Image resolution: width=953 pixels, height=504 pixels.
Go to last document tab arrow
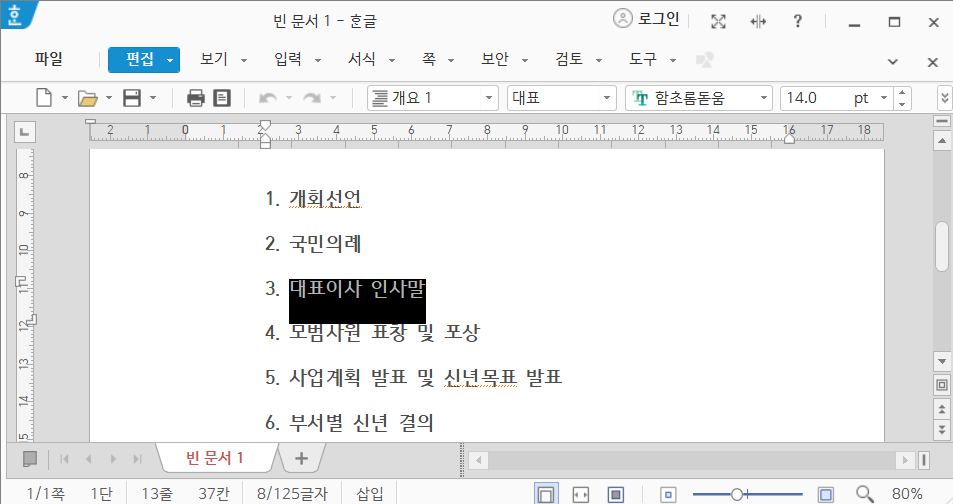(x=137, y=459)
